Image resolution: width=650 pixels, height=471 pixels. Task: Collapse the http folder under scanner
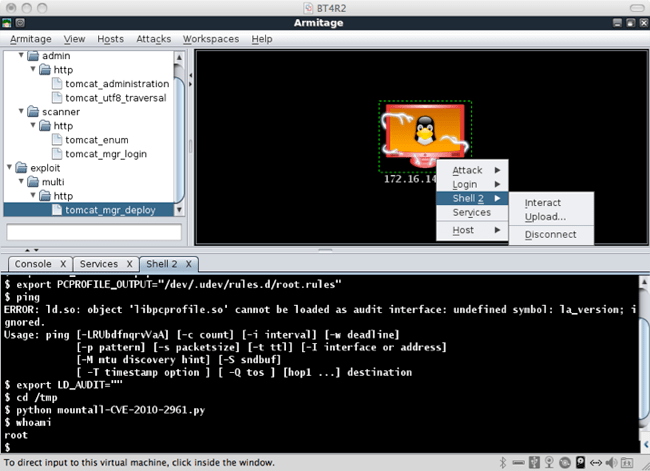(x=33, y=125)
